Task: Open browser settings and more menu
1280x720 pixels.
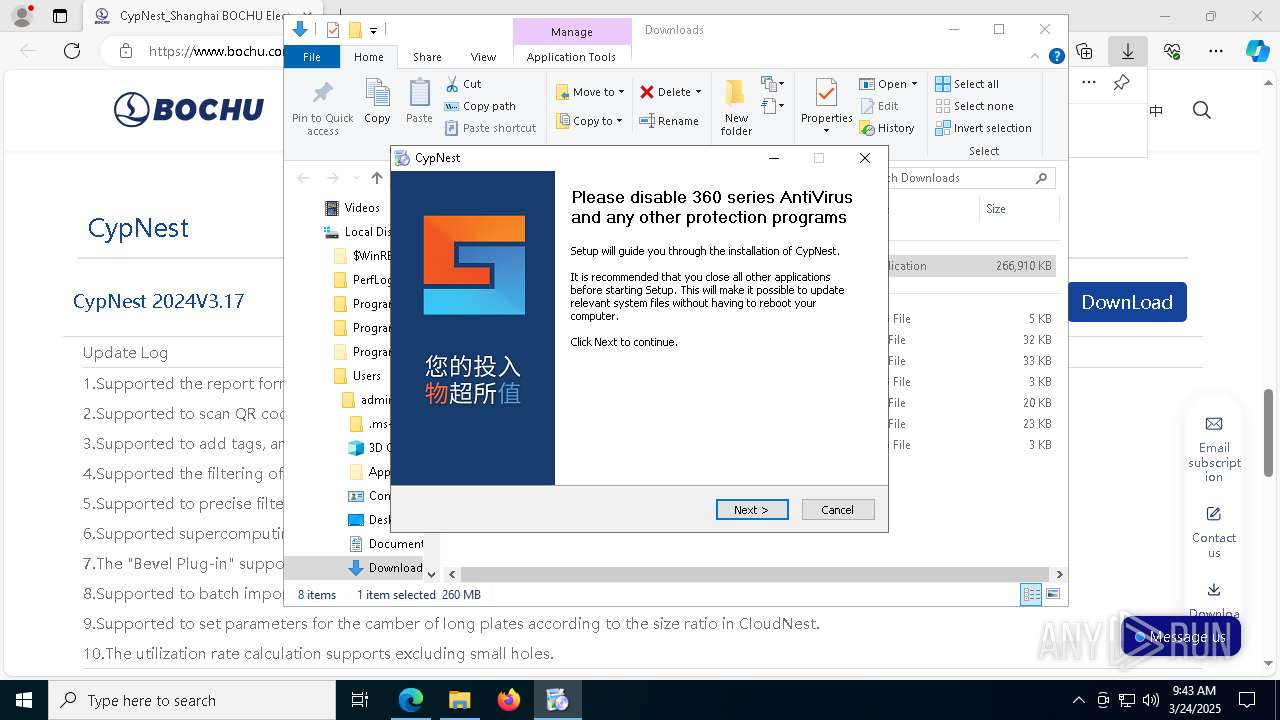Action: pos(1216,51)
